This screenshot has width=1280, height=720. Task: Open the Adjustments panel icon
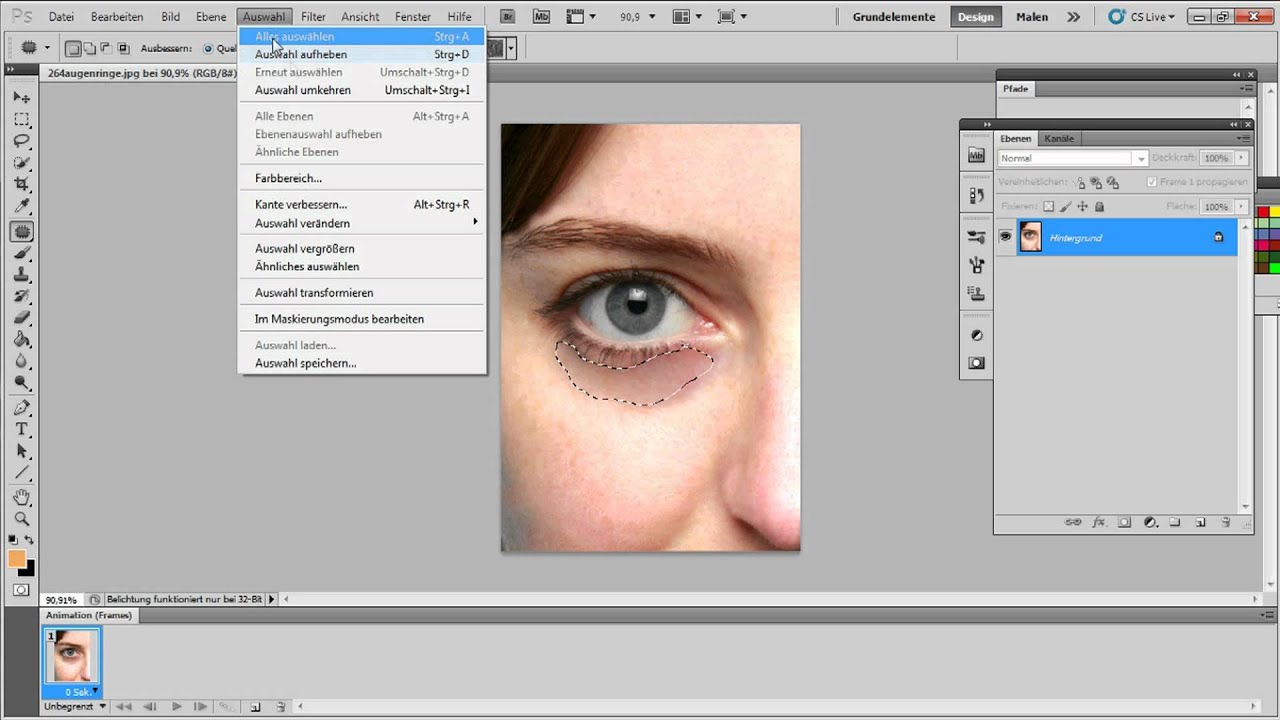click(x=977, y=336)
